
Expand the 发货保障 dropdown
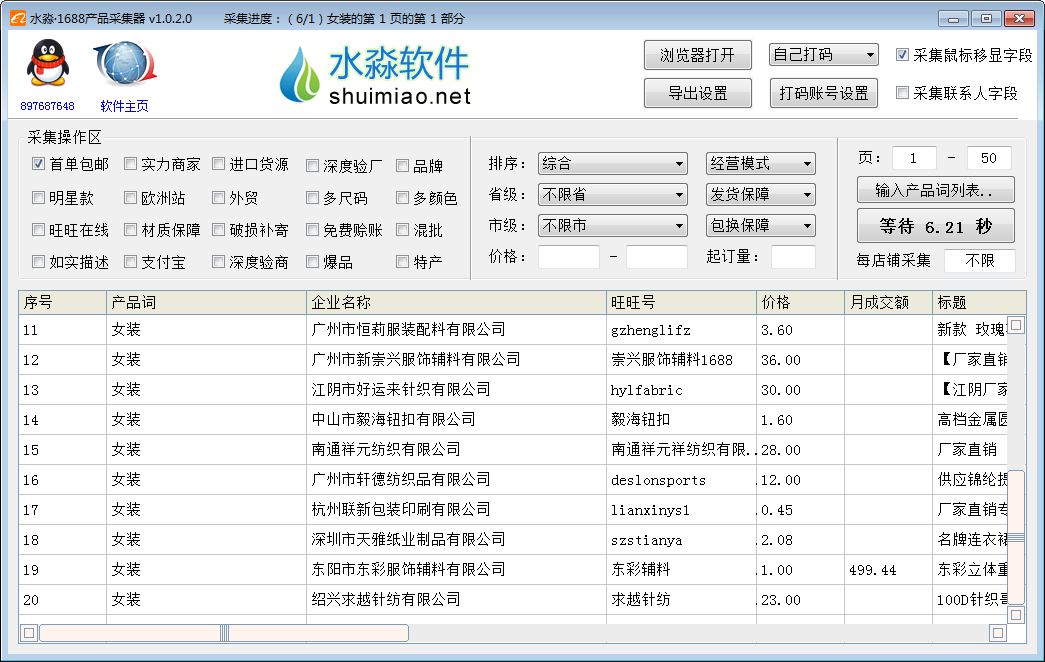(761, 195)
